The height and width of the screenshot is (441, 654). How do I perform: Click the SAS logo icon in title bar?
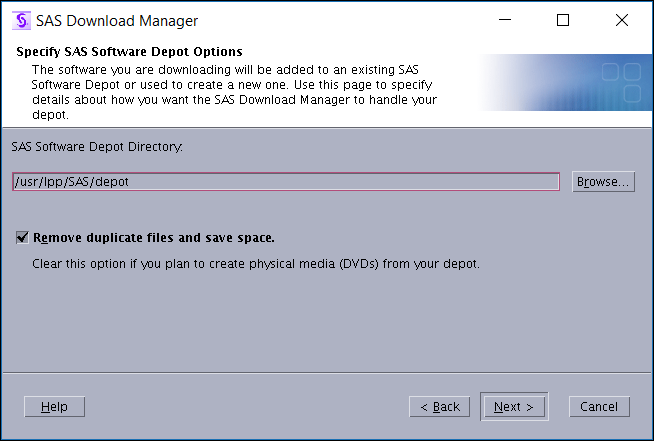(19, 21)
